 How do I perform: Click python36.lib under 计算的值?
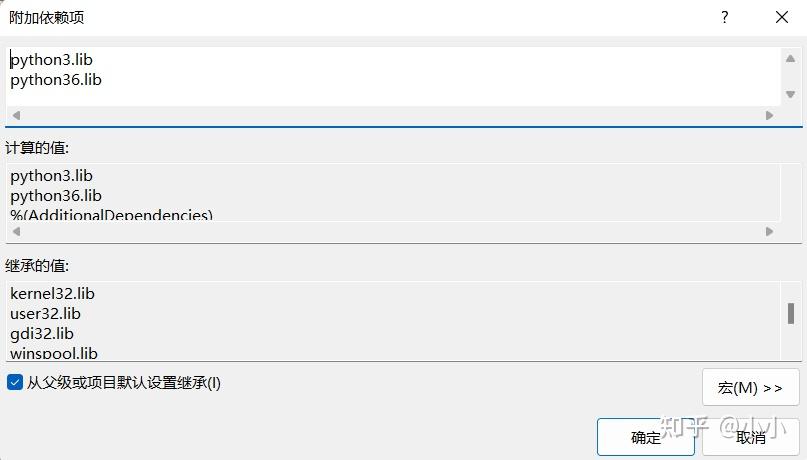tap(56, 195)
